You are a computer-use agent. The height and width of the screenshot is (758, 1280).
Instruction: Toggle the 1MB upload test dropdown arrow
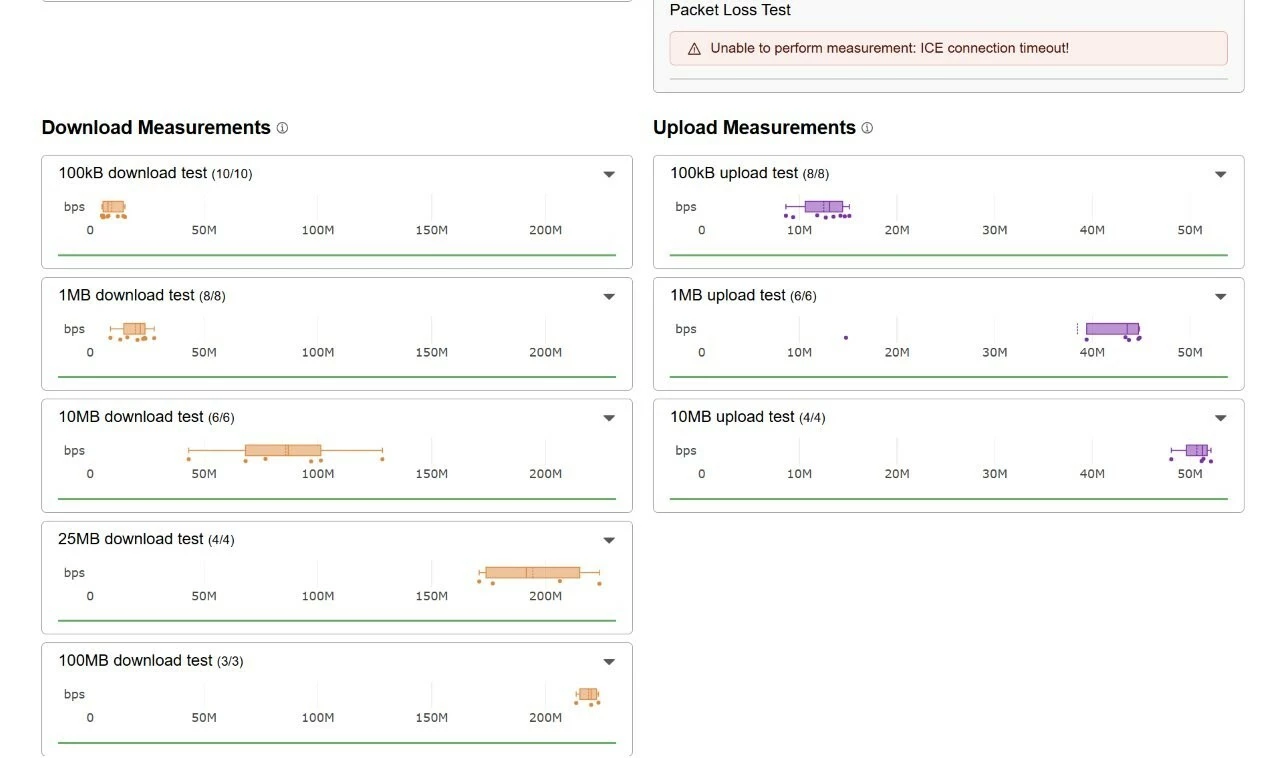pyautogui.click(x=1220, y=296)
